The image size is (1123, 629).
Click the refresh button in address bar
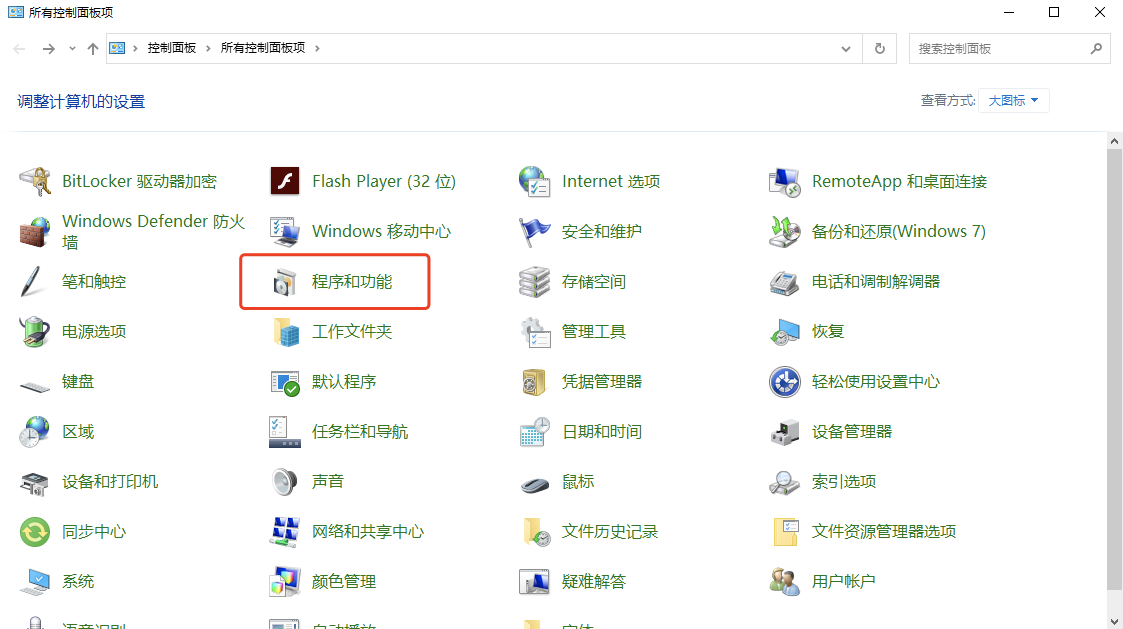click(x=879, y=47)
